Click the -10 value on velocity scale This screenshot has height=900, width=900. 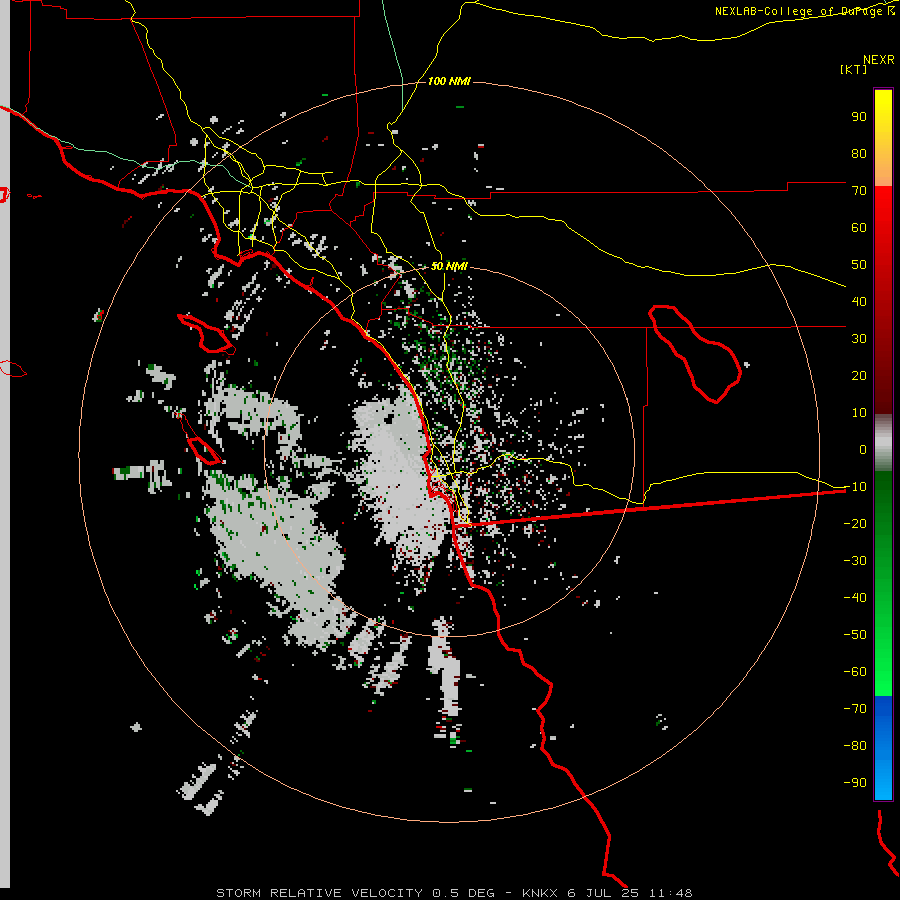[x=855, y=487]
